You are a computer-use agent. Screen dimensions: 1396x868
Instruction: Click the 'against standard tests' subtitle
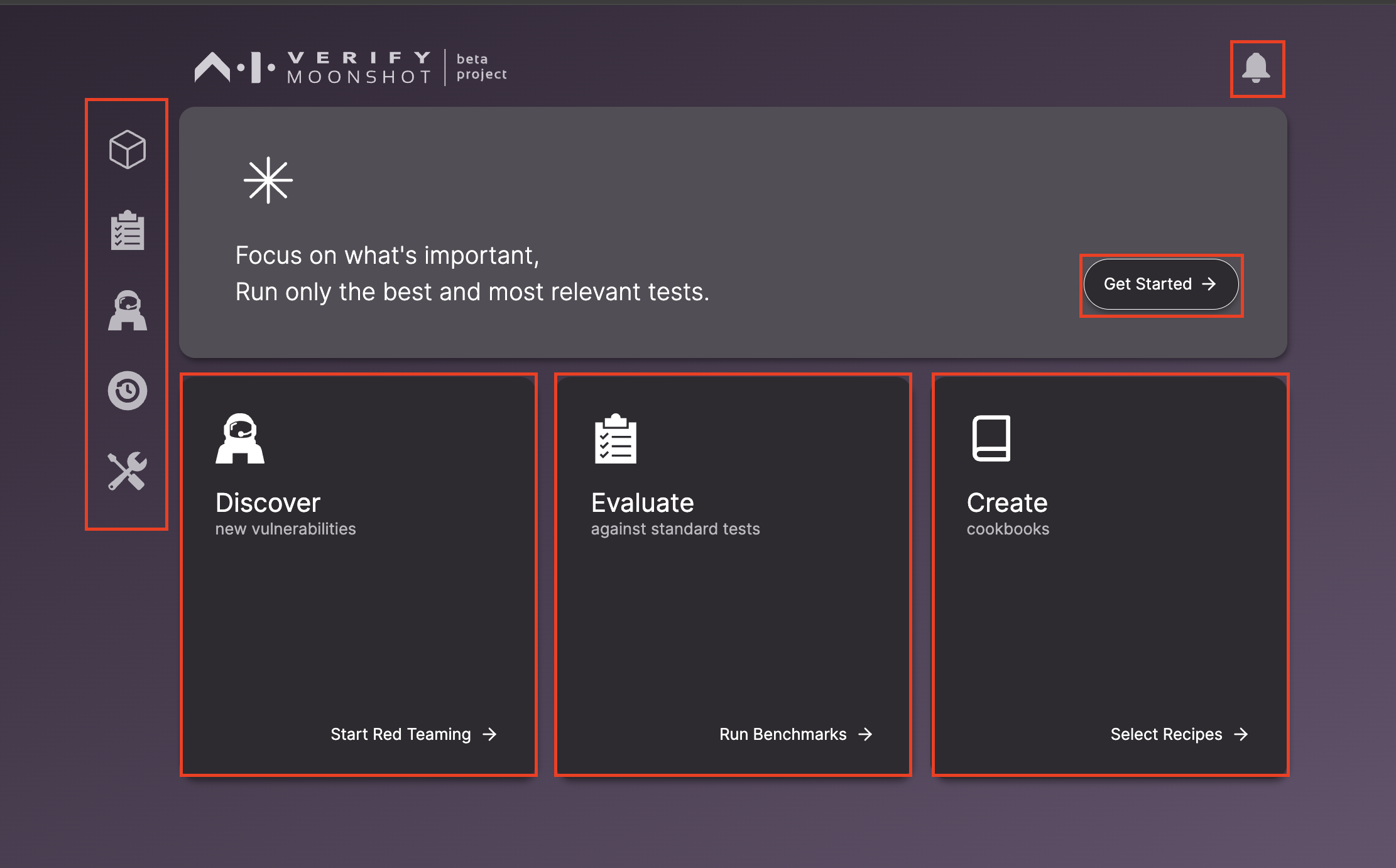[x=675, y=529]
